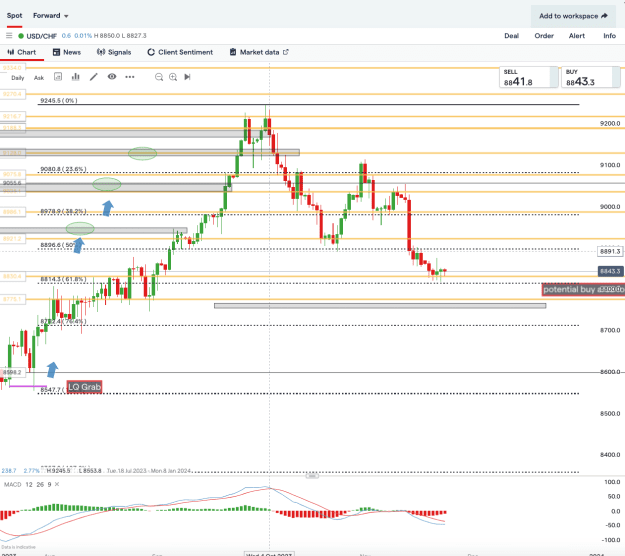625x556 pixels.
Task: Open the Deal ticket
Action: (x=511, y=36)
